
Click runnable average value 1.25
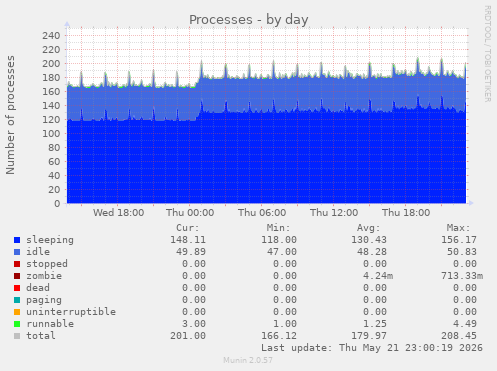[x=375, y=324]
